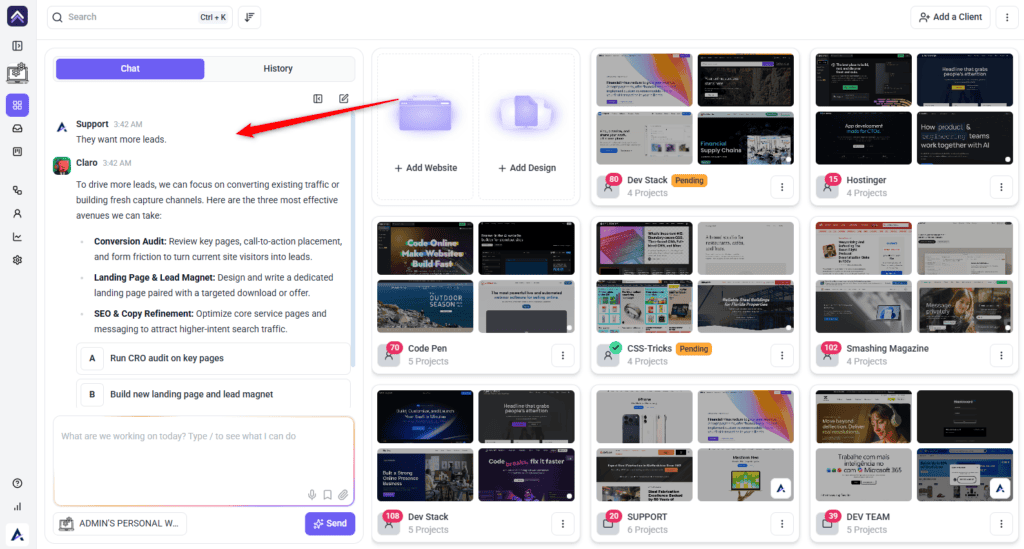The image size is (1024, 549).
Task: Choose option A Run CRO audit
Action: [214, 358]
